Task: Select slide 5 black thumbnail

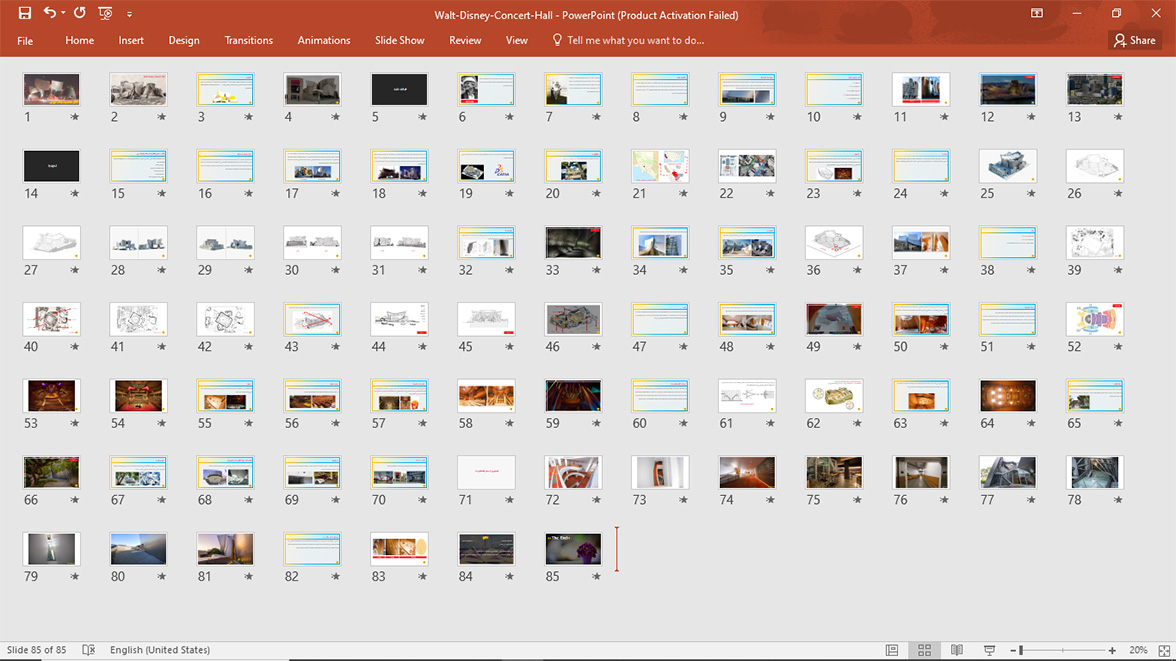Action: 399,89
